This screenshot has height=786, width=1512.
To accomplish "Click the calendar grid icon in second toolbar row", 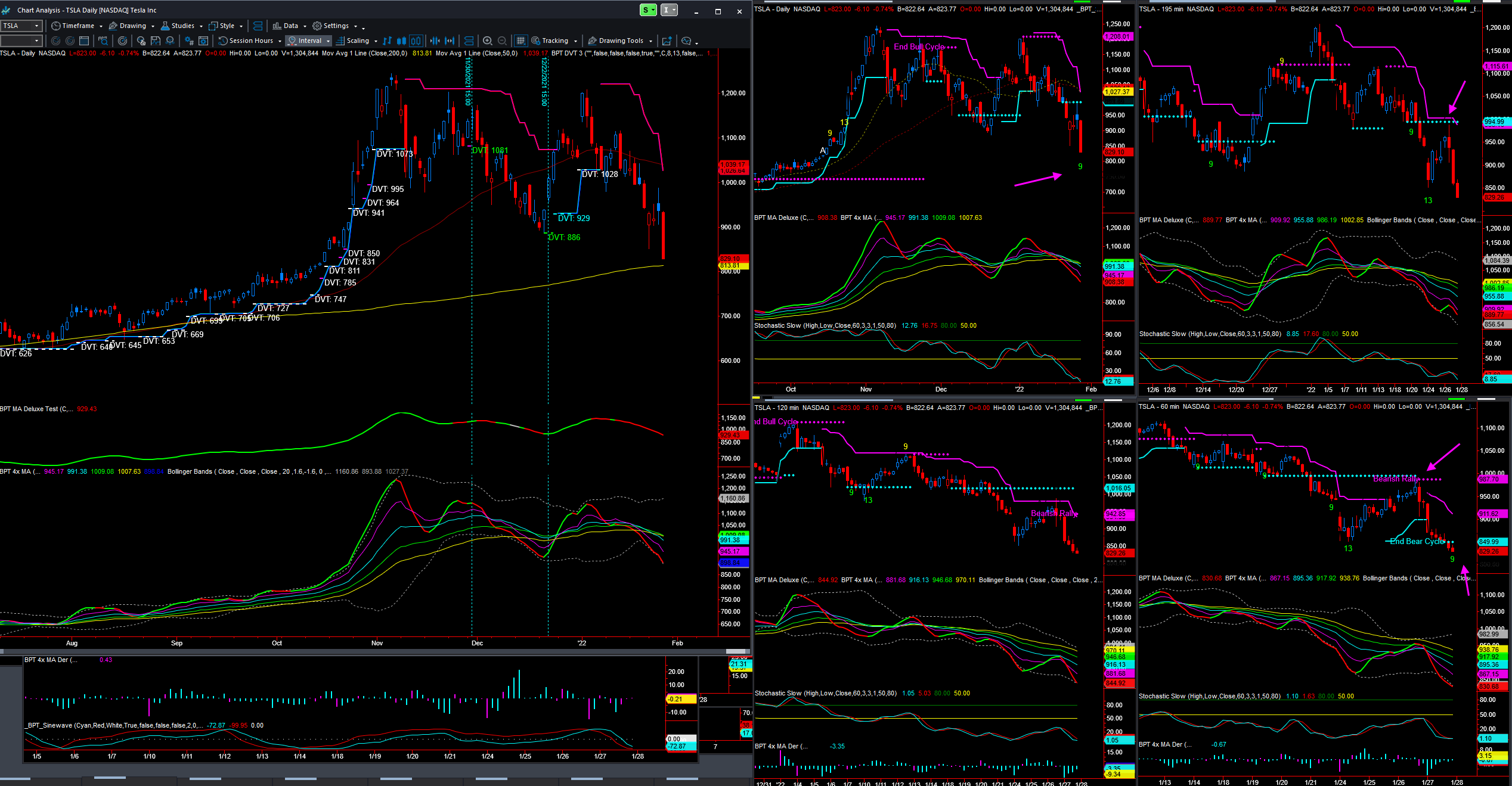I will 84,41.
